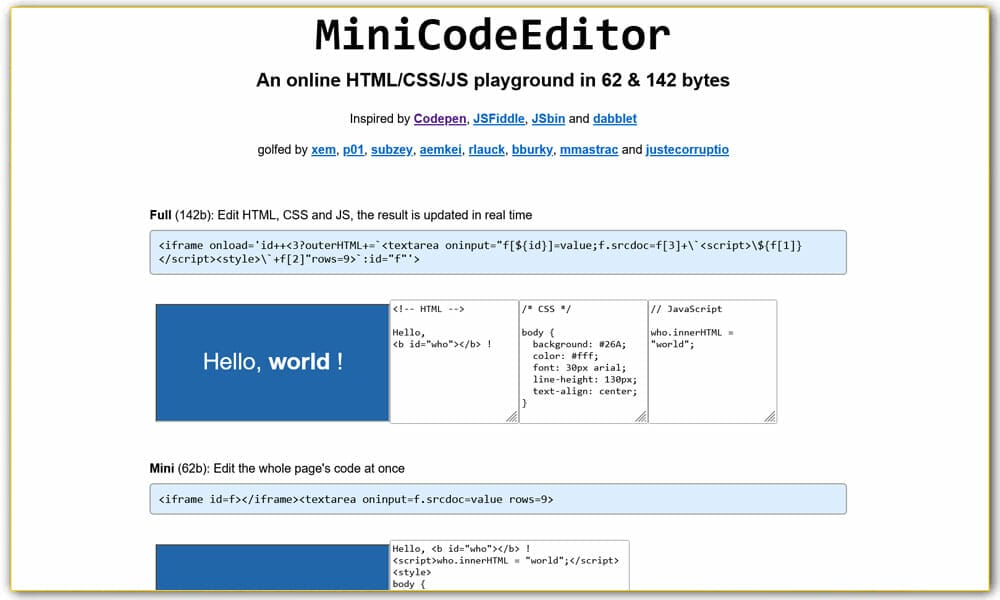The width and height of the screenshot is (1000, 600).
Task: Open the dabblet link
Action: click(614, 118)
